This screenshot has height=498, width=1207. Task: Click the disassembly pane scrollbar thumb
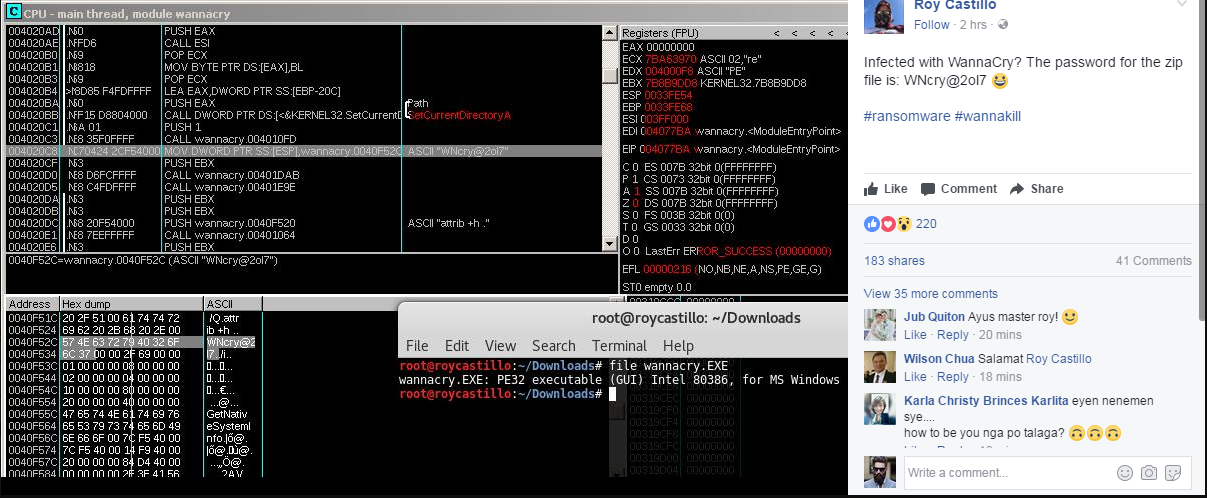point(610,76)
